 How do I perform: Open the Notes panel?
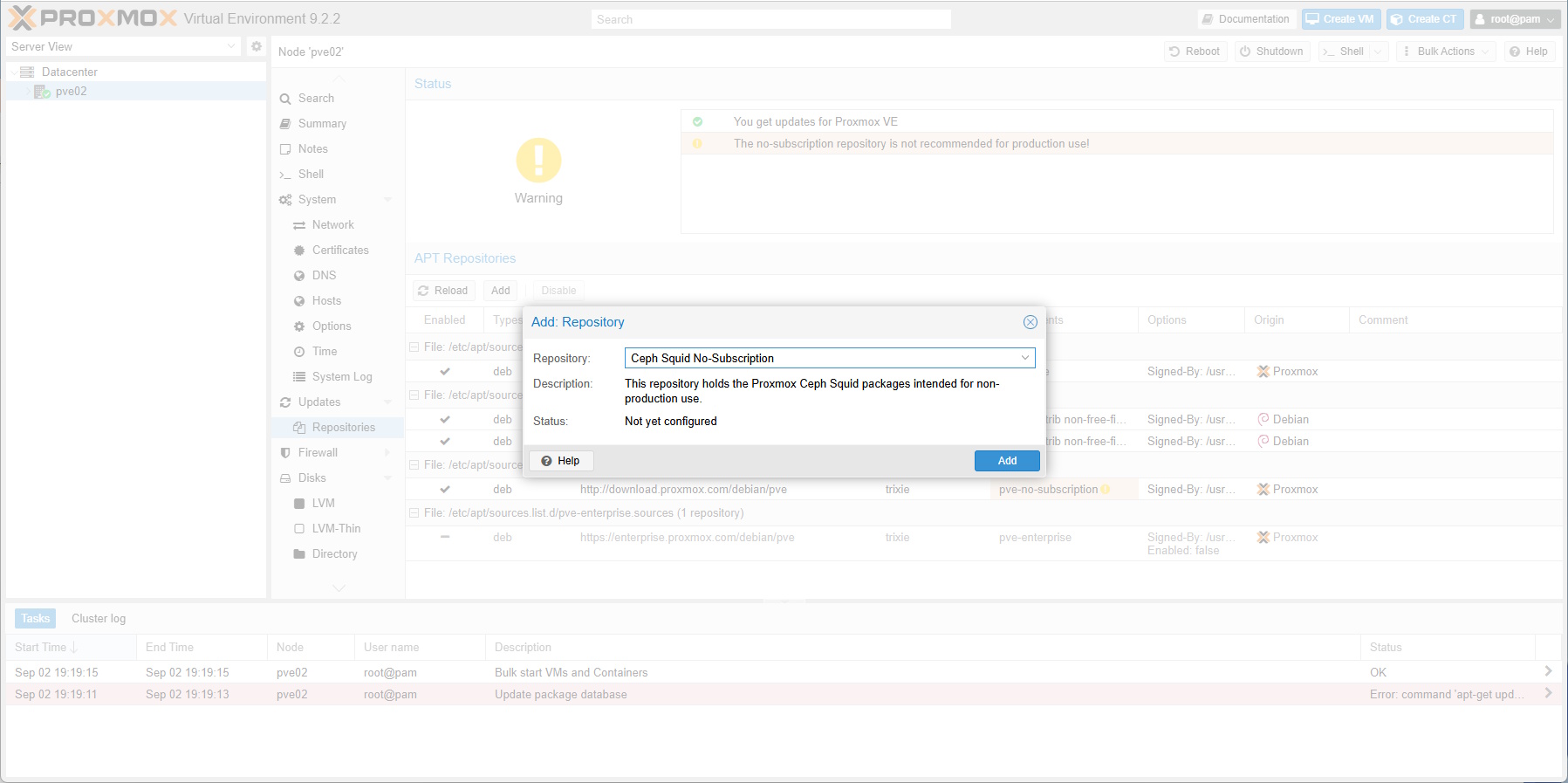[312, 149]
